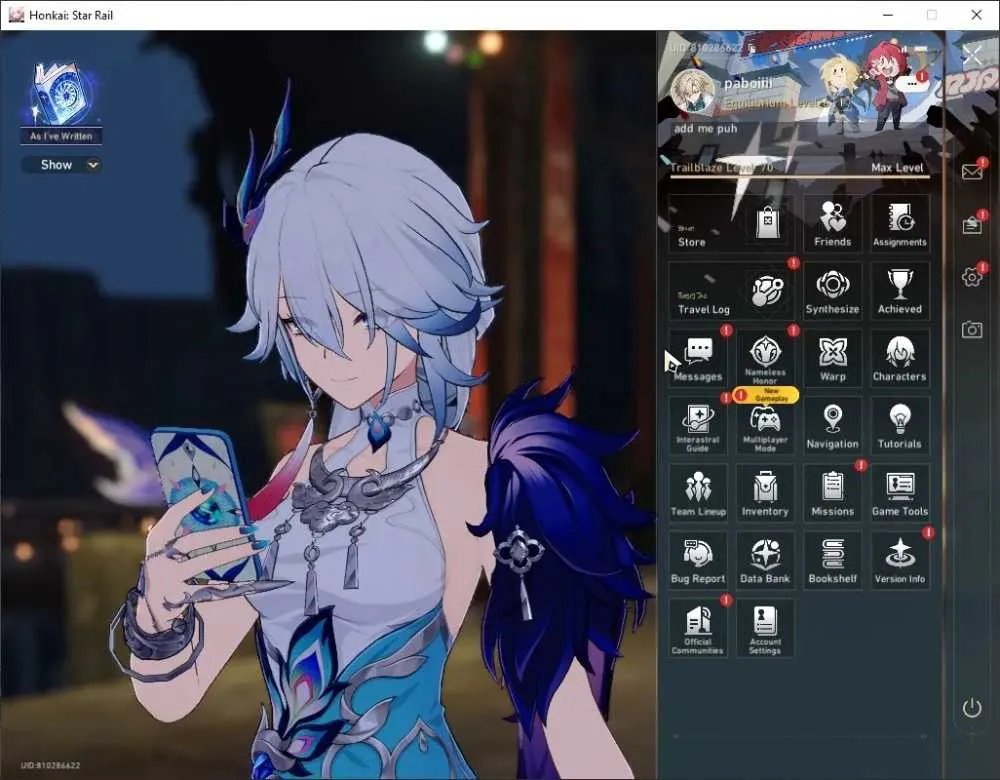Image resolution: width=1000 pixels, height=780 pixels.
Task: Click the 'Max Level' text
Action: pos(897,167)
